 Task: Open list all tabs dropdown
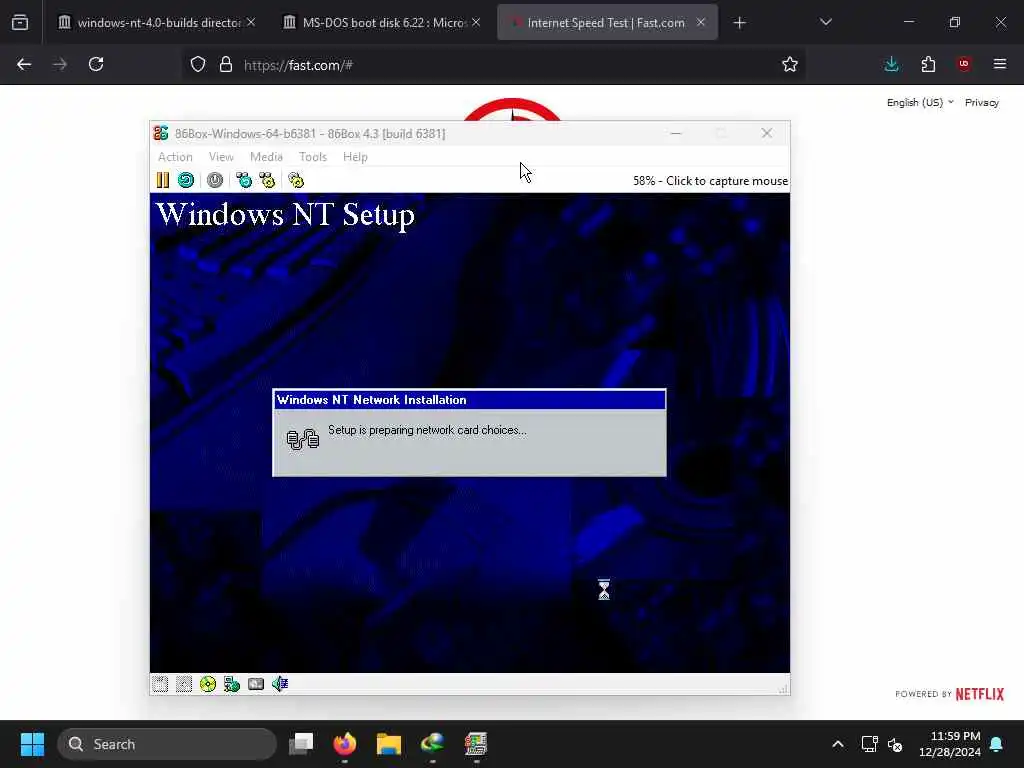[825, 22]
